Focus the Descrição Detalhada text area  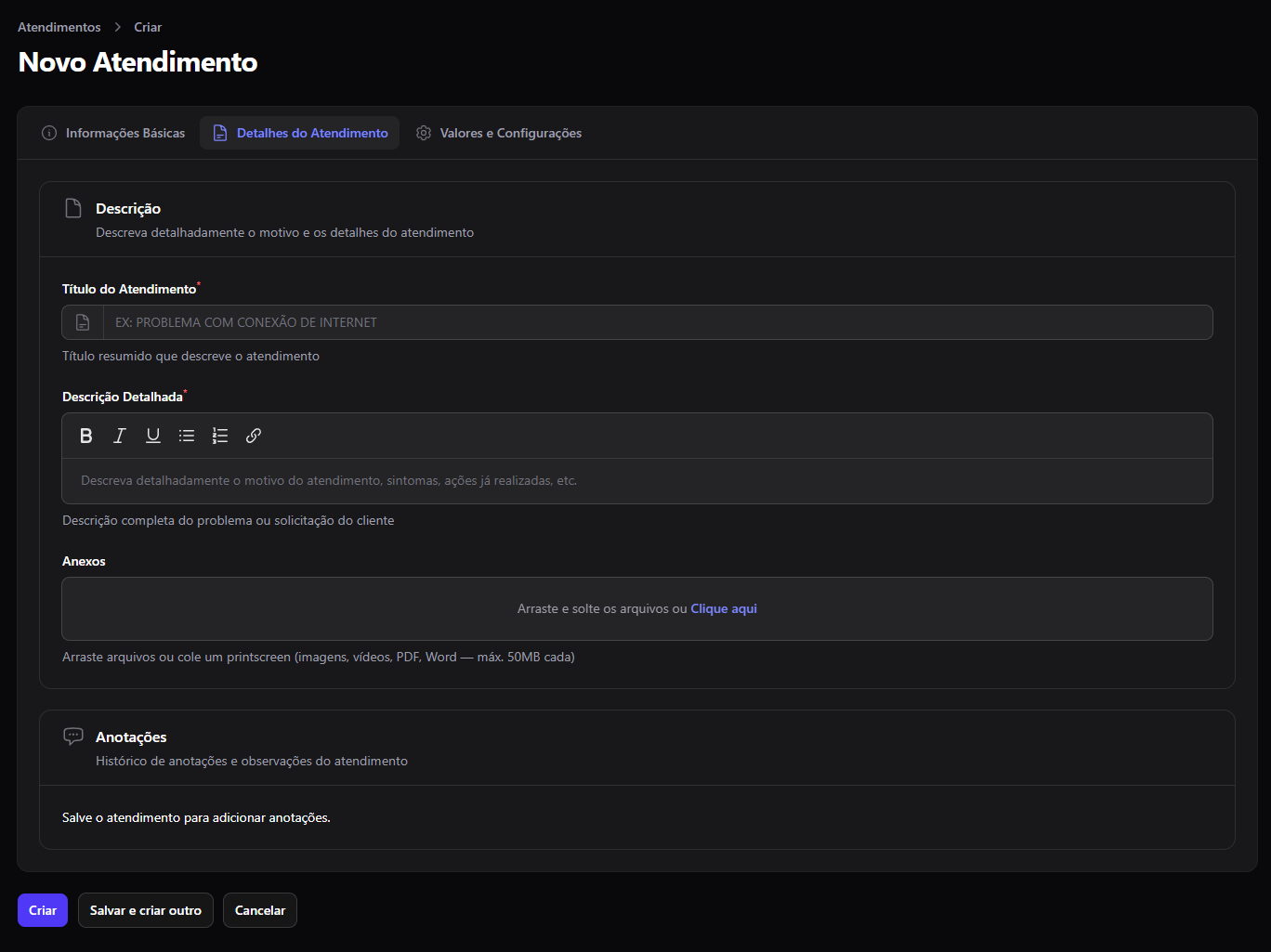click(637, 481)
